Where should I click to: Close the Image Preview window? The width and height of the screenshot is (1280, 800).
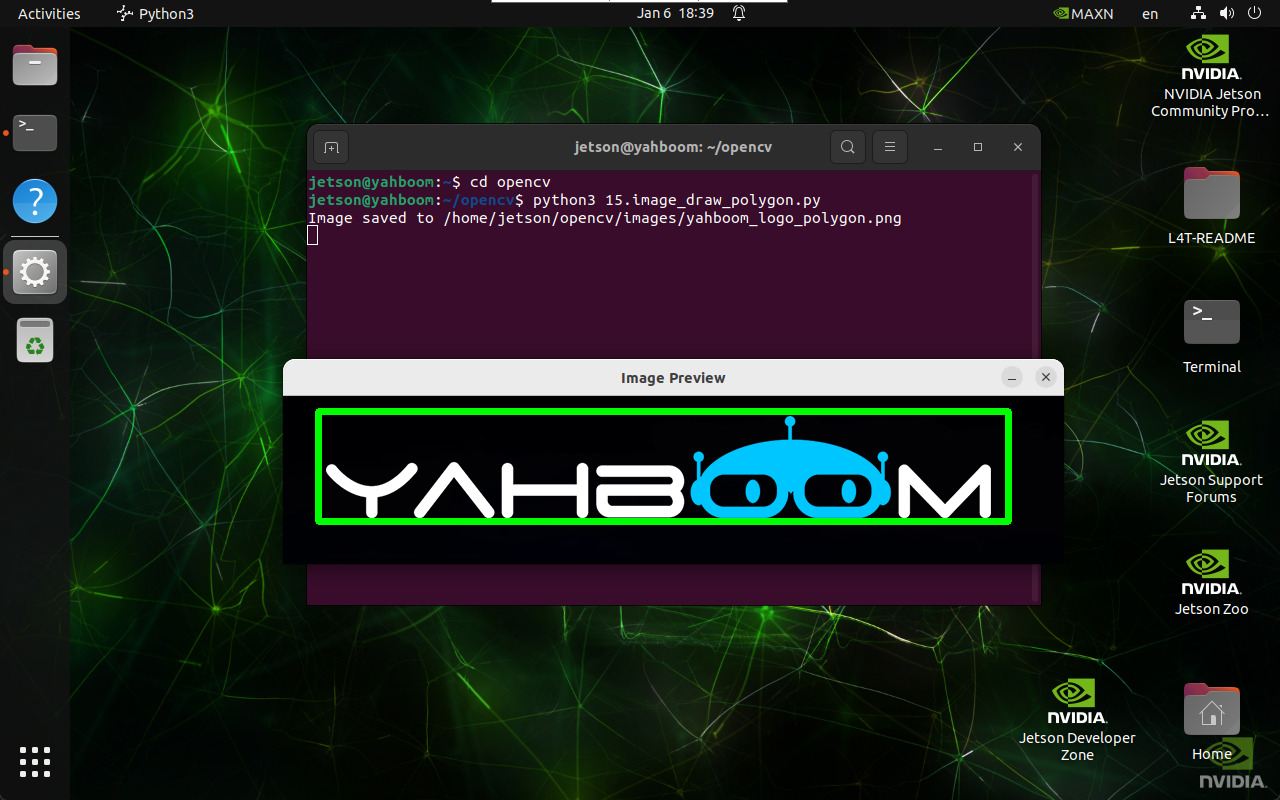[1046, 377]
